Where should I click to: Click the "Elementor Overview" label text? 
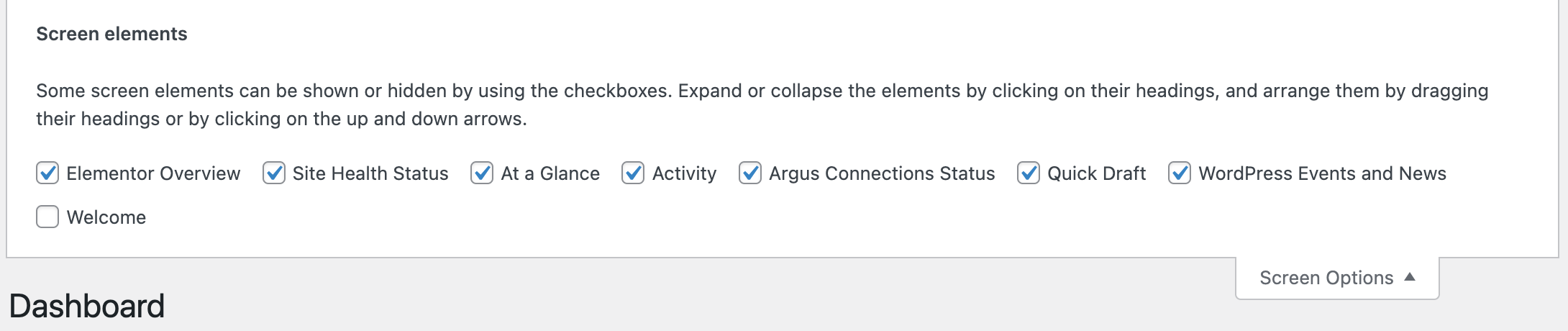pos(153,173)
